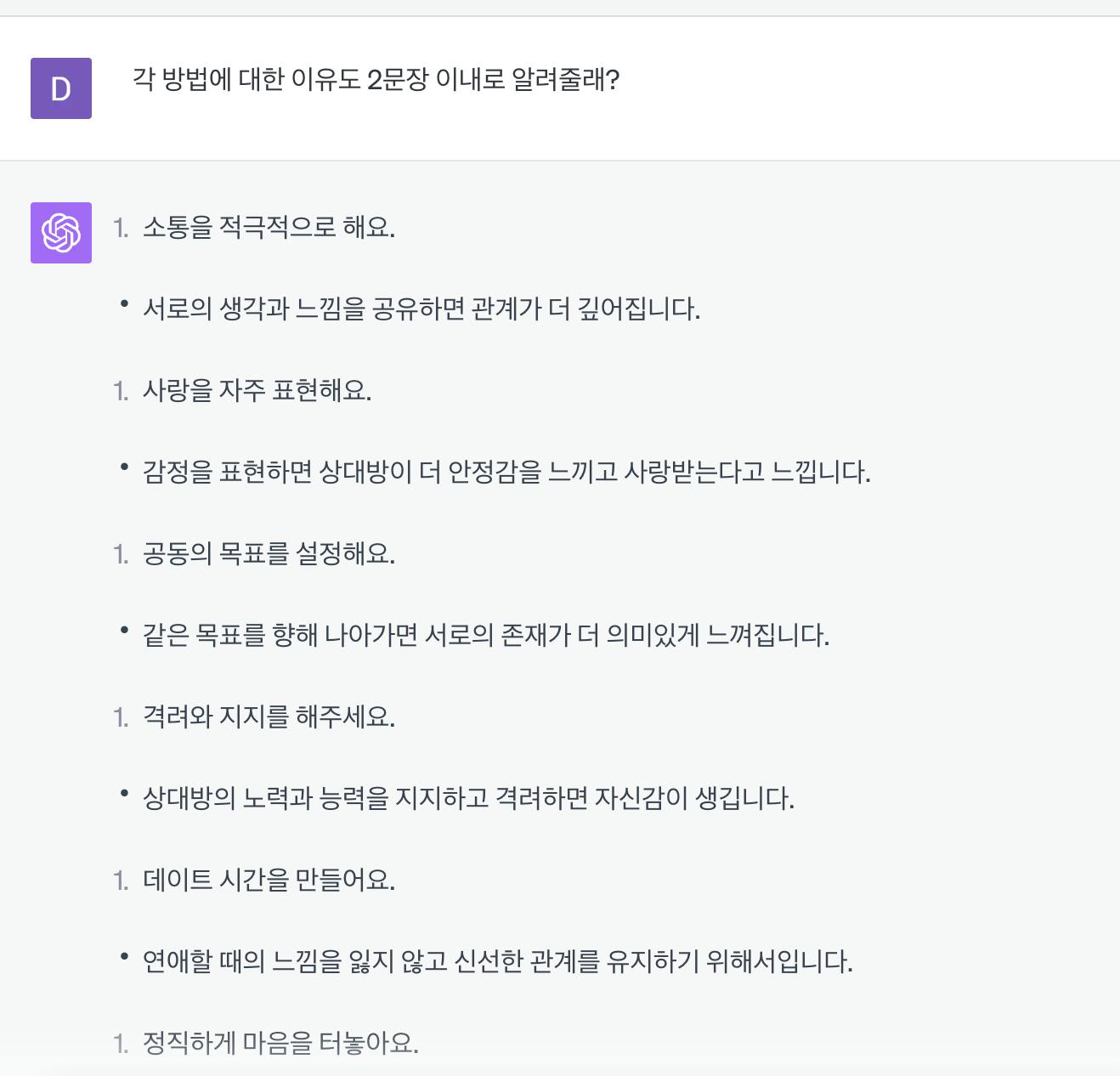Click the number marker before '사랑을 자주 표현해요'

click(121, 391)
